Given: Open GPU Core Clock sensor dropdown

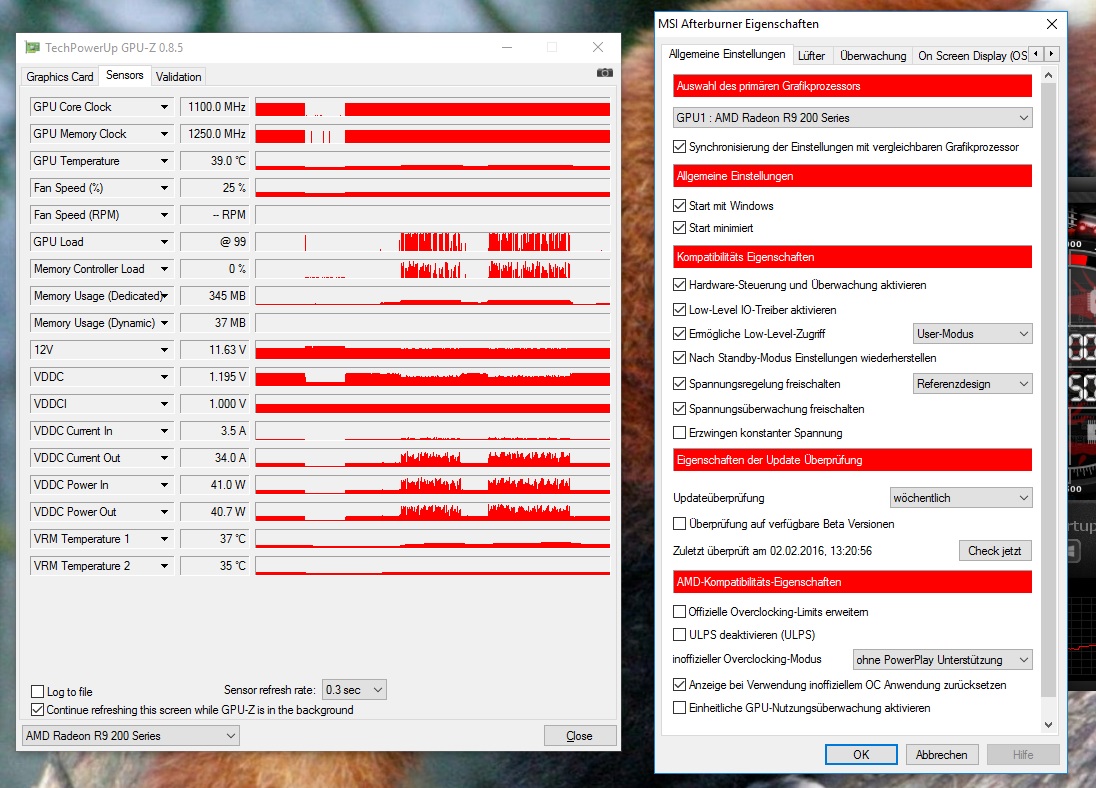Looking at the screenshot, I should click(164, 107).
